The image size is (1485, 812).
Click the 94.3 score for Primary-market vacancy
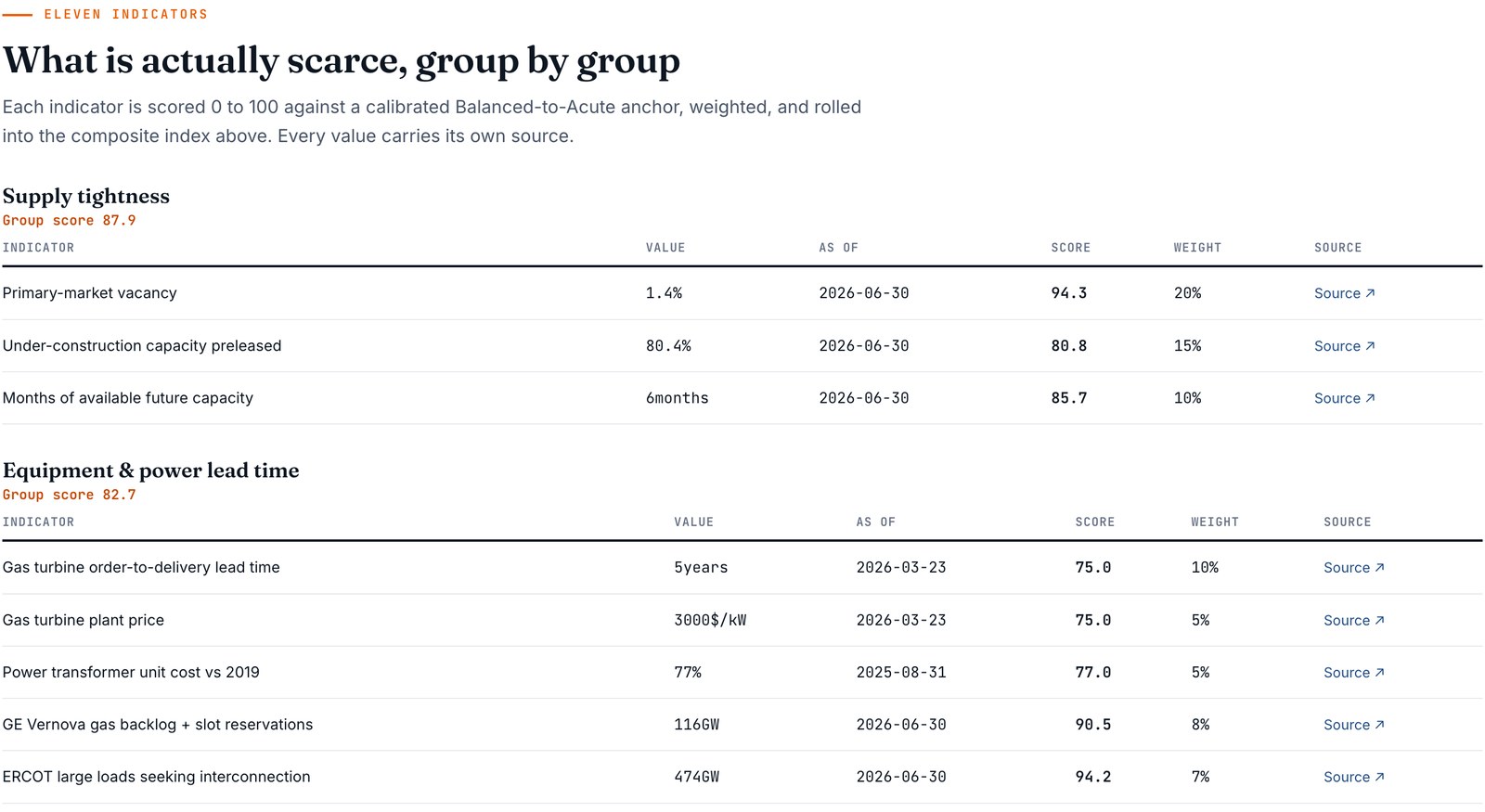(1069, 293)
